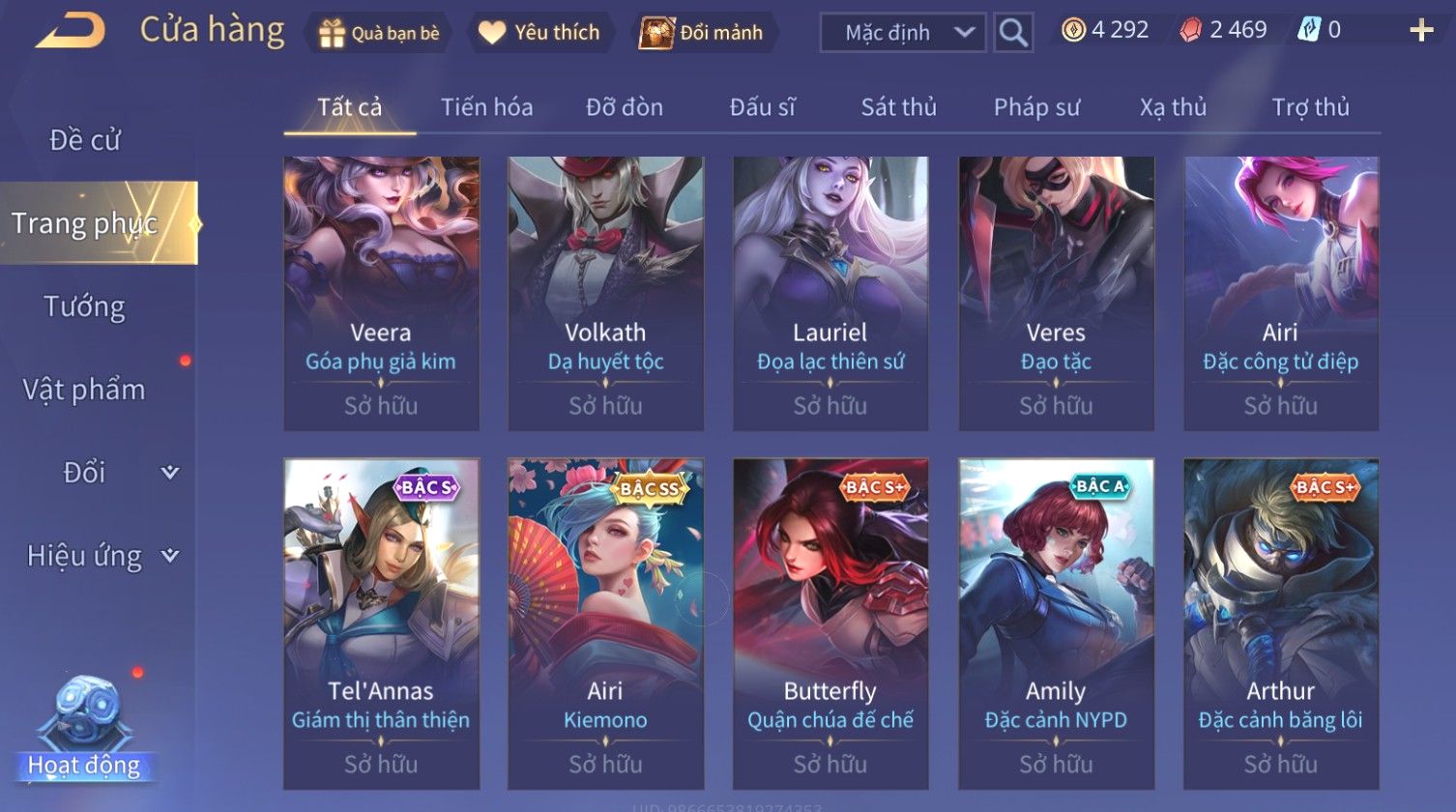Tap the plus icon to add currency

1421,31
